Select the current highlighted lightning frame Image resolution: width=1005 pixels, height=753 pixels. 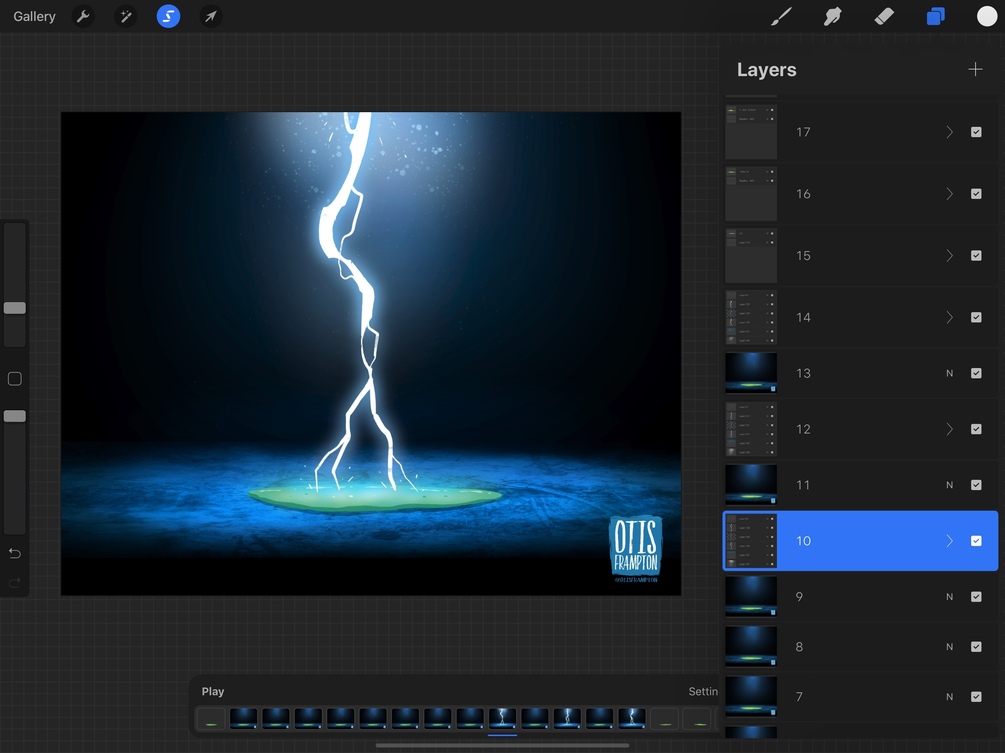coord(502,718)
